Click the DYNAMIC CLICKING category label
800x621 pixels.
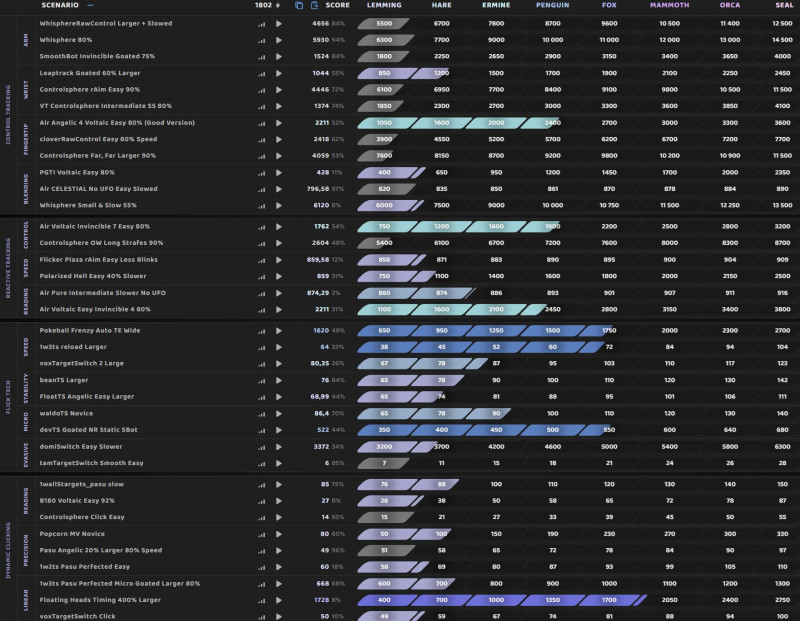8,550
